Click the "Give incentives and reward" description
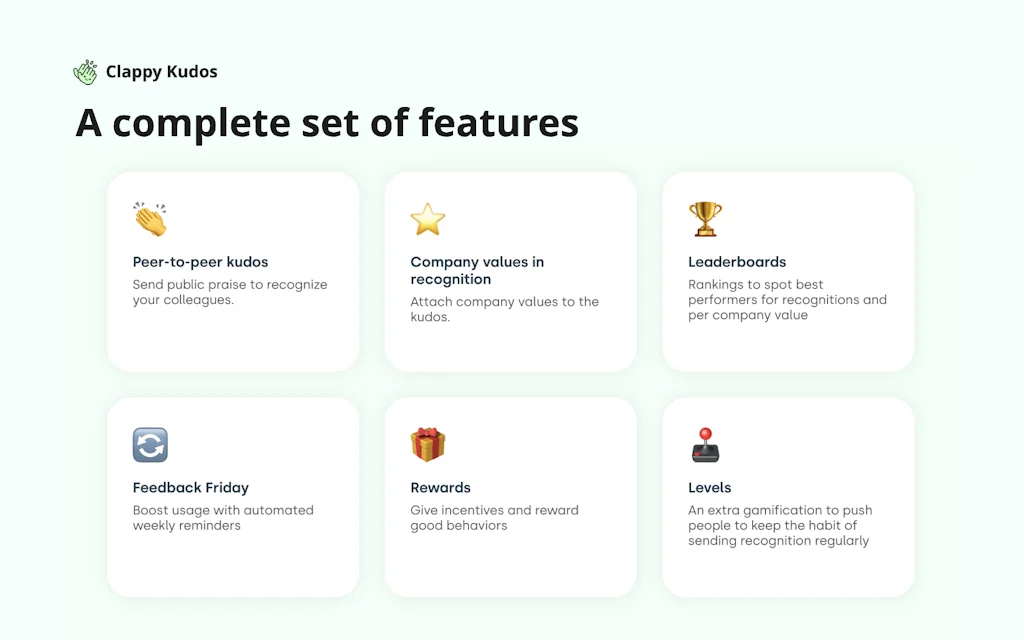This screenshot has width=1024, height=640. (494, 518)
